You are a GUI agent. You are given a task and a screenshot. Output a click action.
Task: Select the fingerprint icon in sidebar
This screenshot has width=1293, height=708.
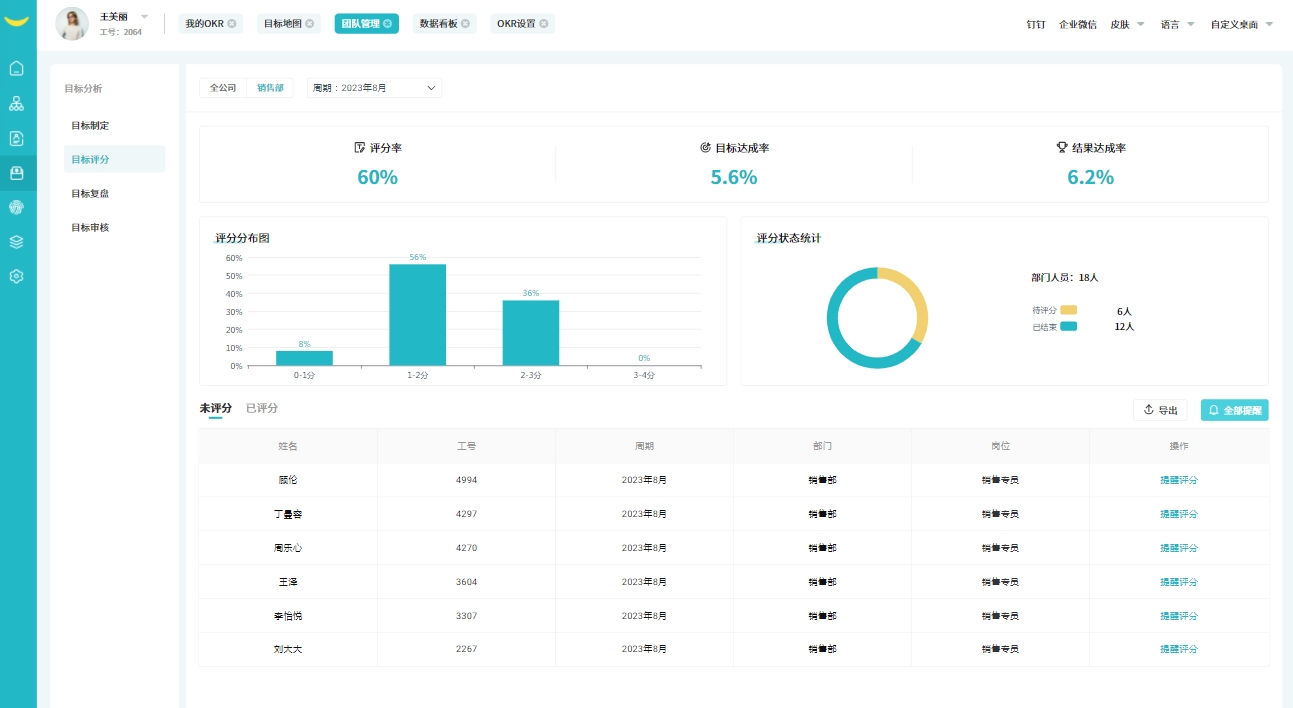(x=16, y=207)
